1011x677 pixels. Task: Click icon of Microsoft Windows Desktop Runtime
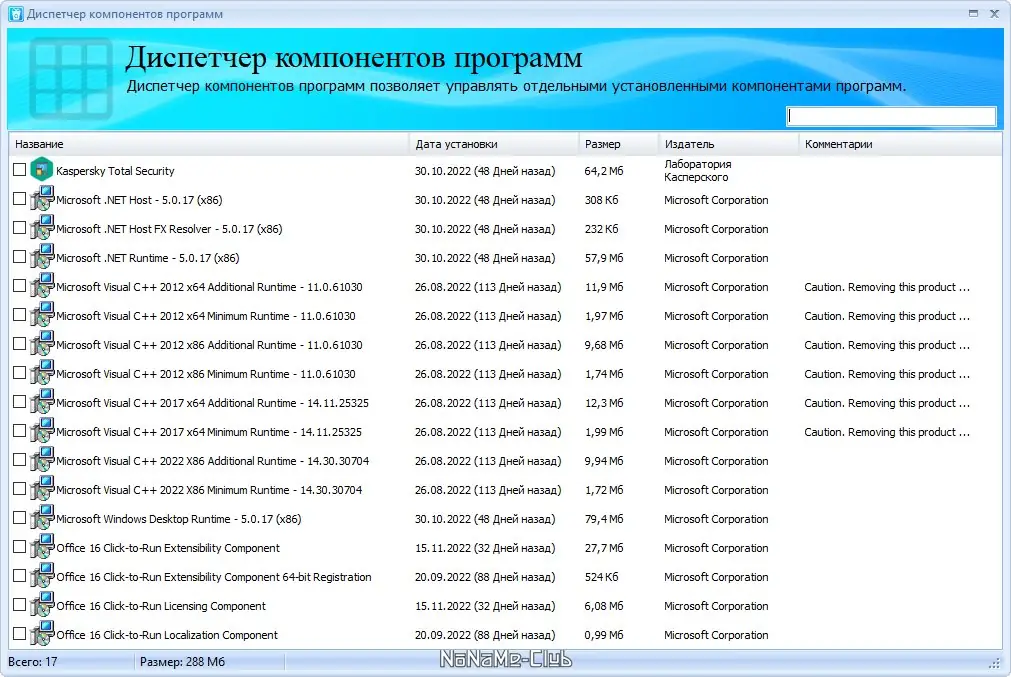point(42,518)
